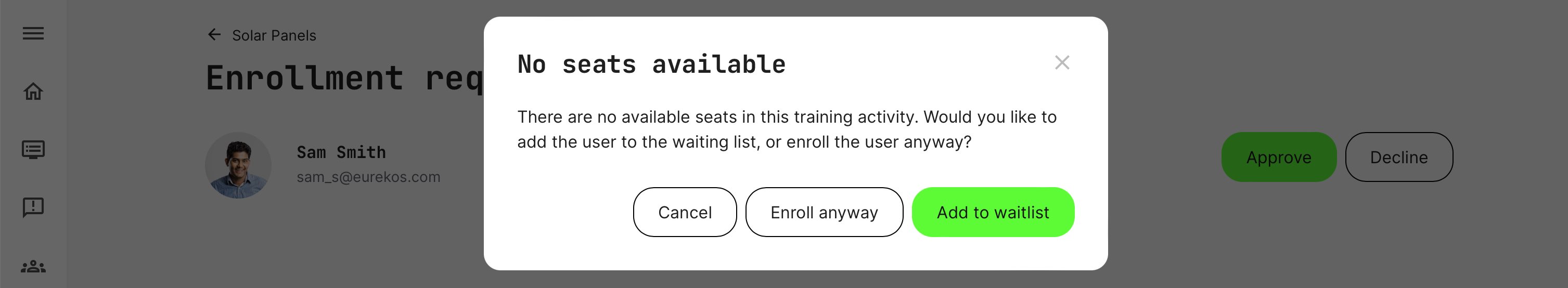Follow the Solar Panels breadcrumb link

pyautogui.click(x=274, y=35)
